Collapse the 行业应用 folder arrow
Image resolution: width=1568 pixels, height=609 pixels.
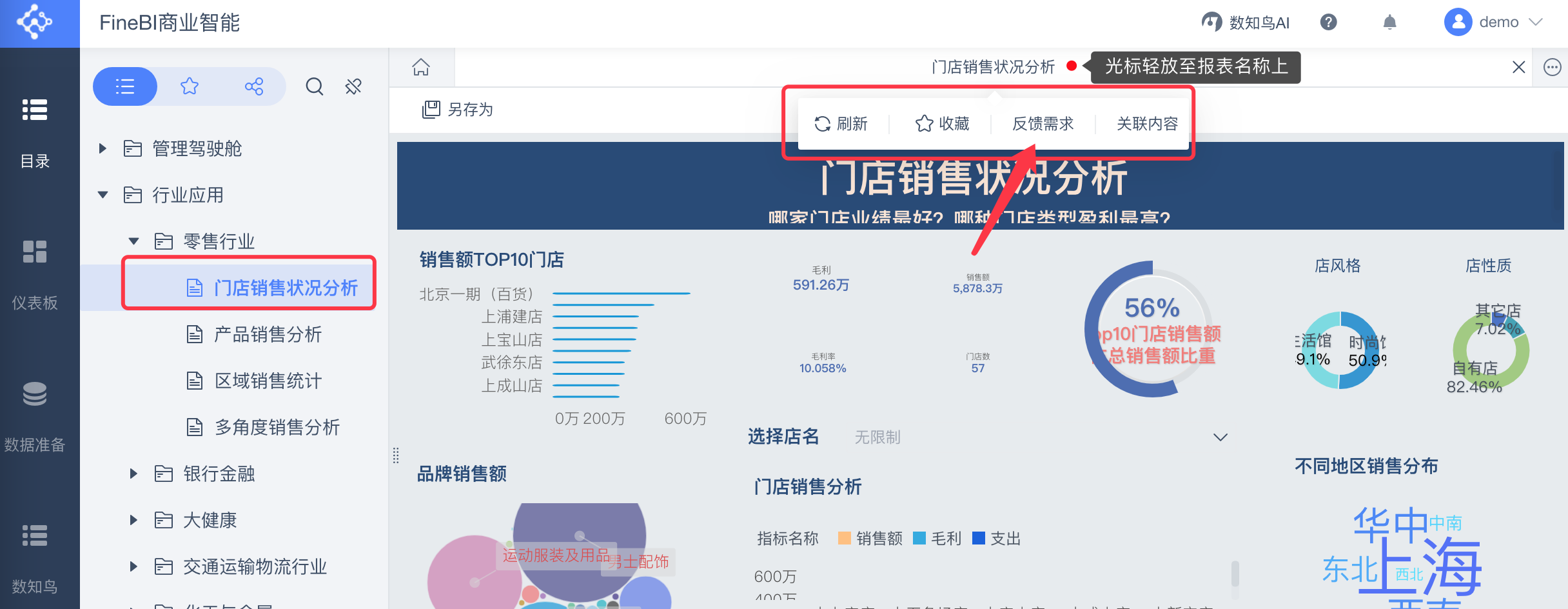(103, 195)
